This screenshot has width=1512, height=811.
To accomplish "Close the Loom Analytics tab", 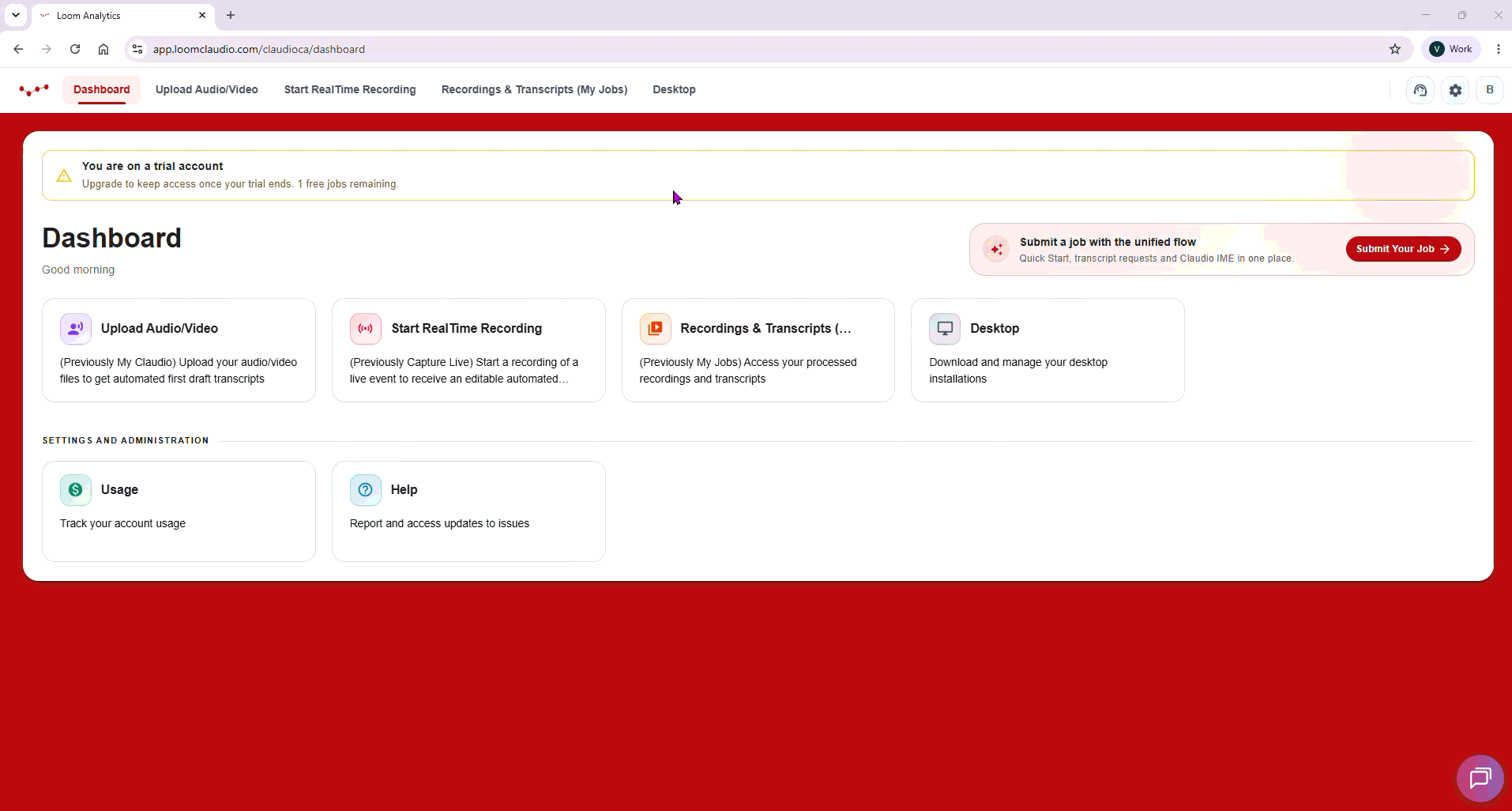I will click(x=202, y=15).
